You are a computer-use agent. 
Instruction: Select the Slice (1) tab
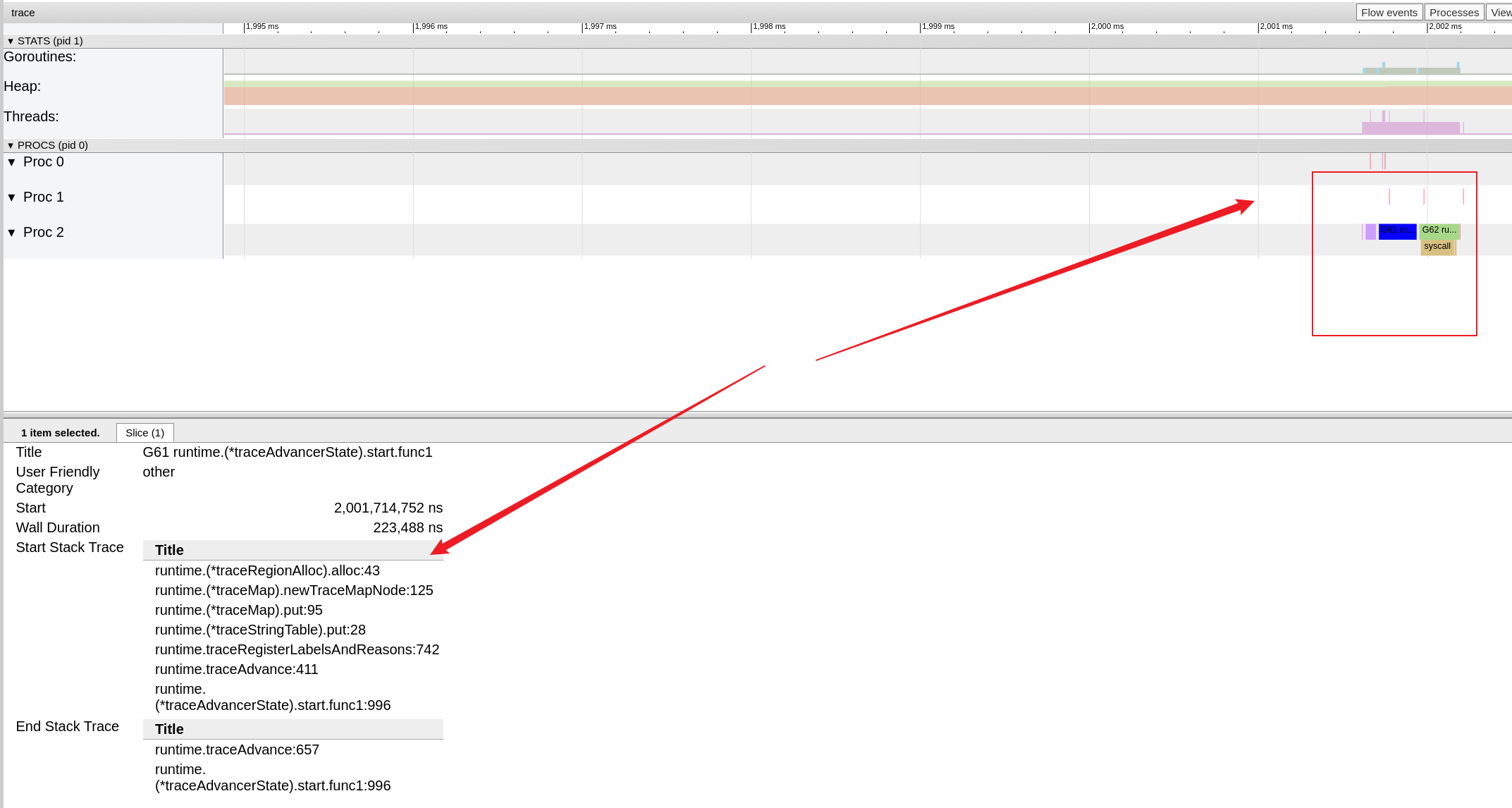(145, 433)
